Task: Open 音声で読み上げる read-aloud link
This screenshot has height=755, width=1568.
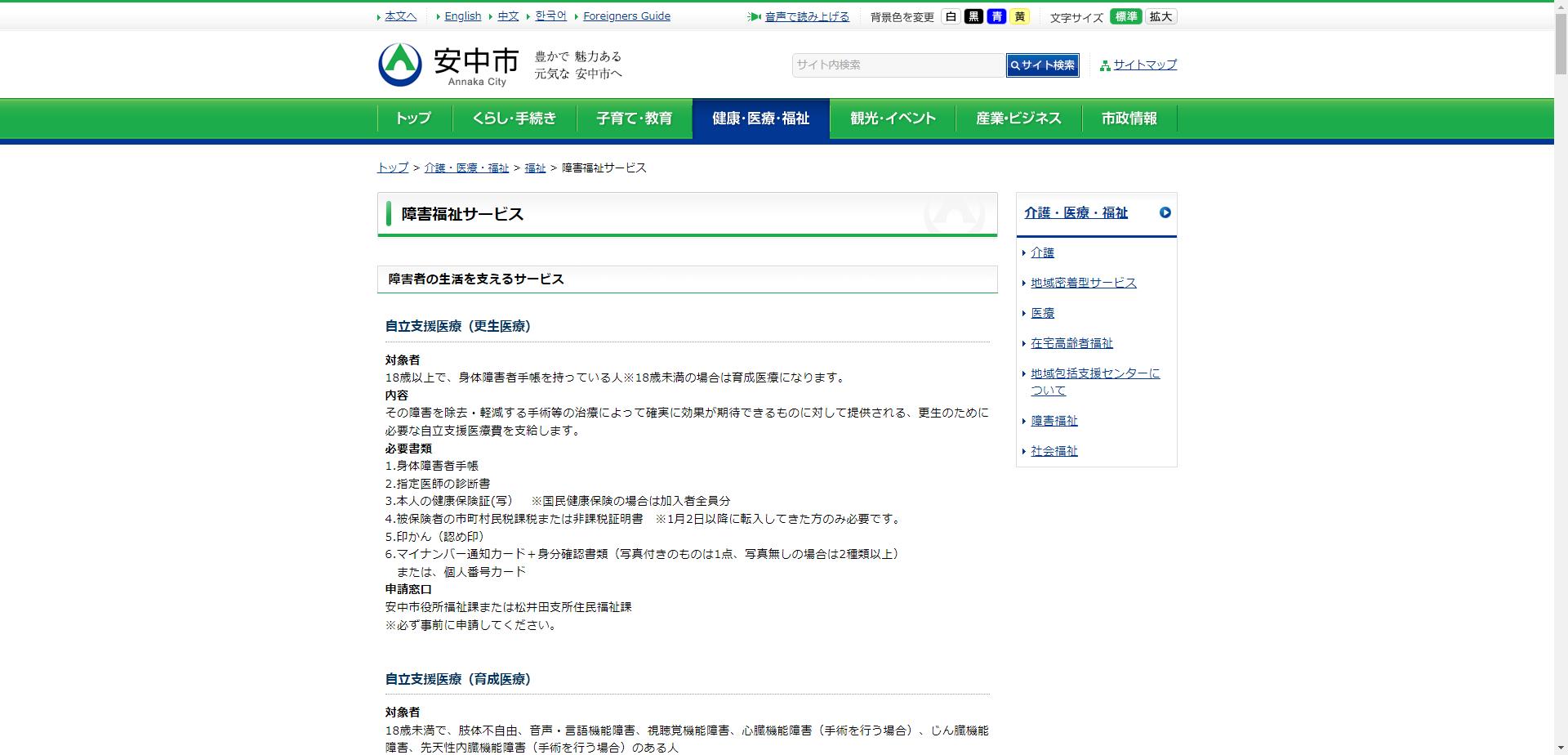Action: (807, 16)
